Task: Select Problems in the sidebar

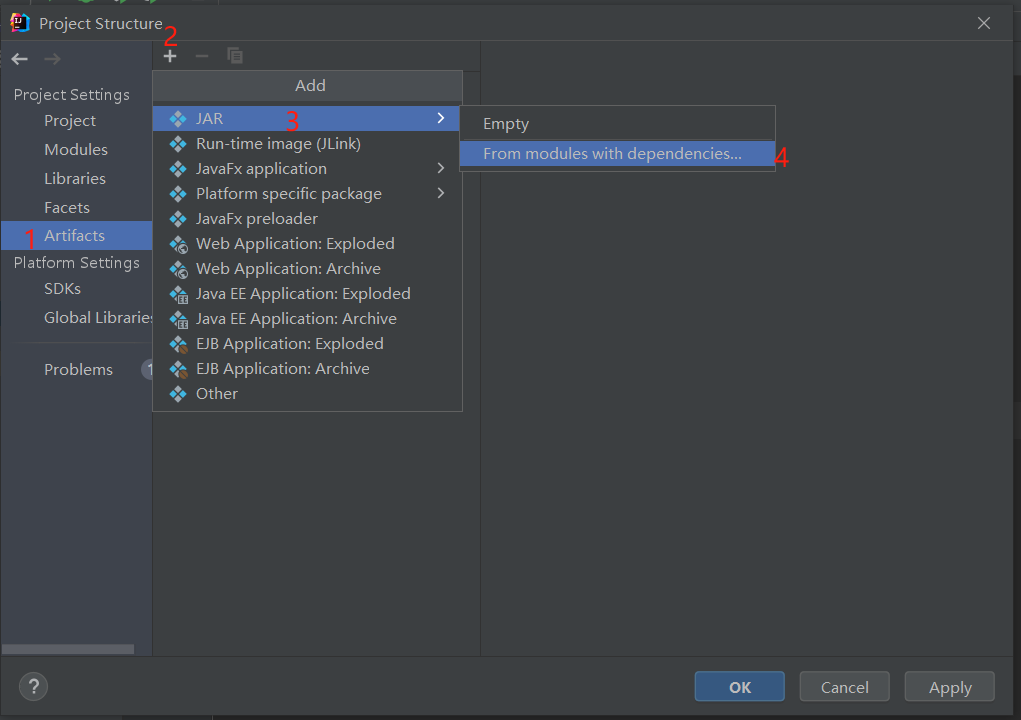Action: pyautogui.click(x=78, y=370)
